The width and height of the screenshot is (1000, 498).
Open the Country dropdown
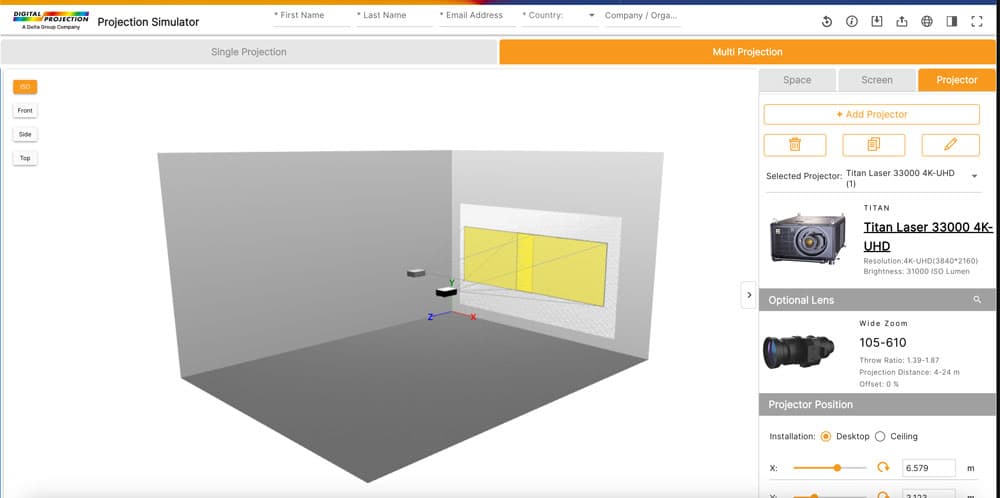point(591,16)
